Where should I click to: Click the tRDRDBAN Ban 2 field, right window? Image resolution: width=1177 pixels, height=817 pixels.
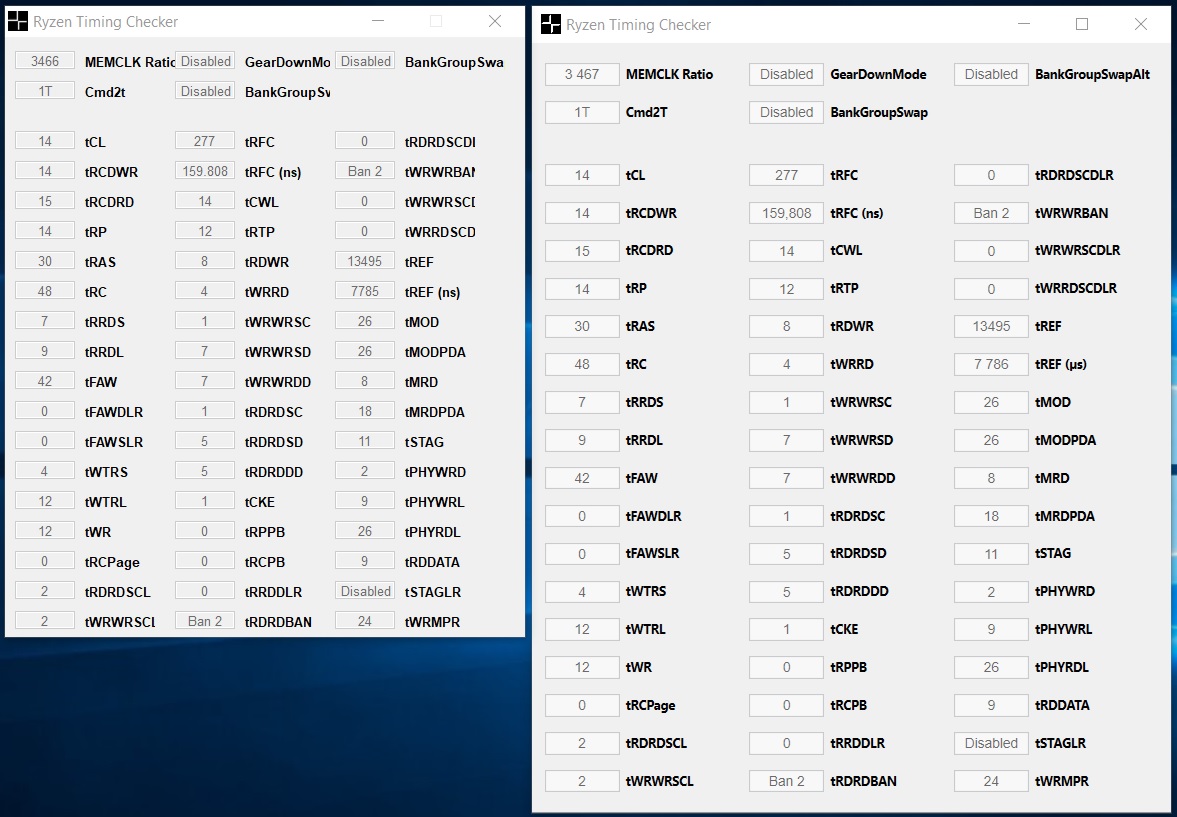786,781
